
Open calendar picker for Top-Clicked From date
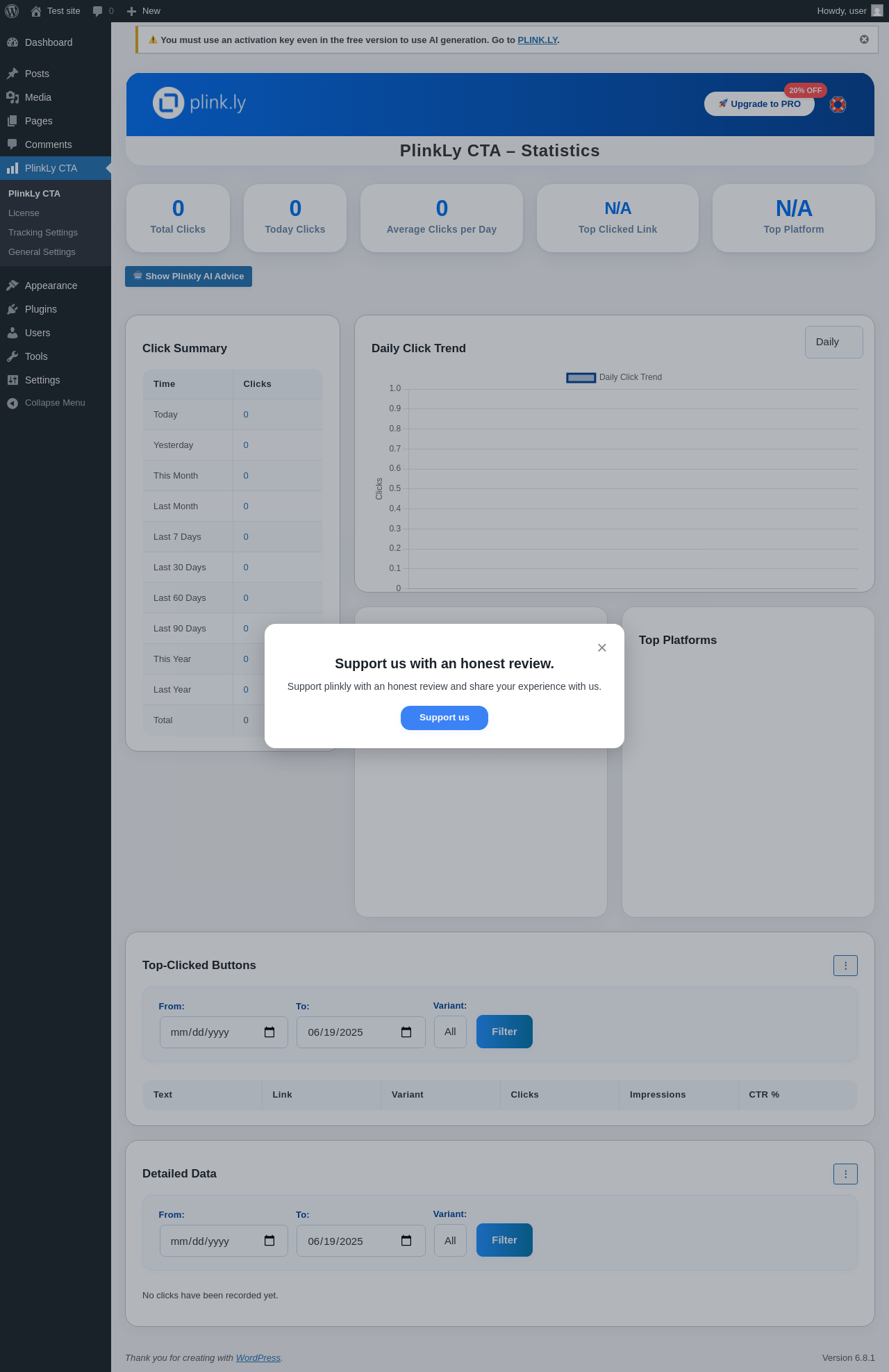tap(269, 1032)
